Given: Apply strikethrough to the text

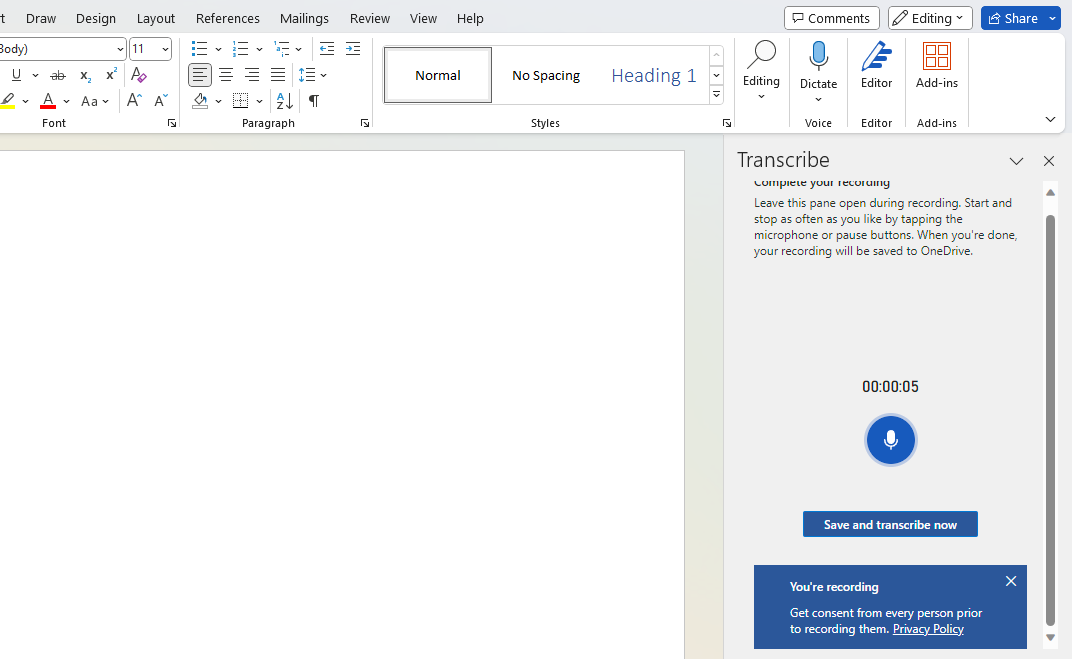Looking at the screenshot, I should (x=58, y=75).
